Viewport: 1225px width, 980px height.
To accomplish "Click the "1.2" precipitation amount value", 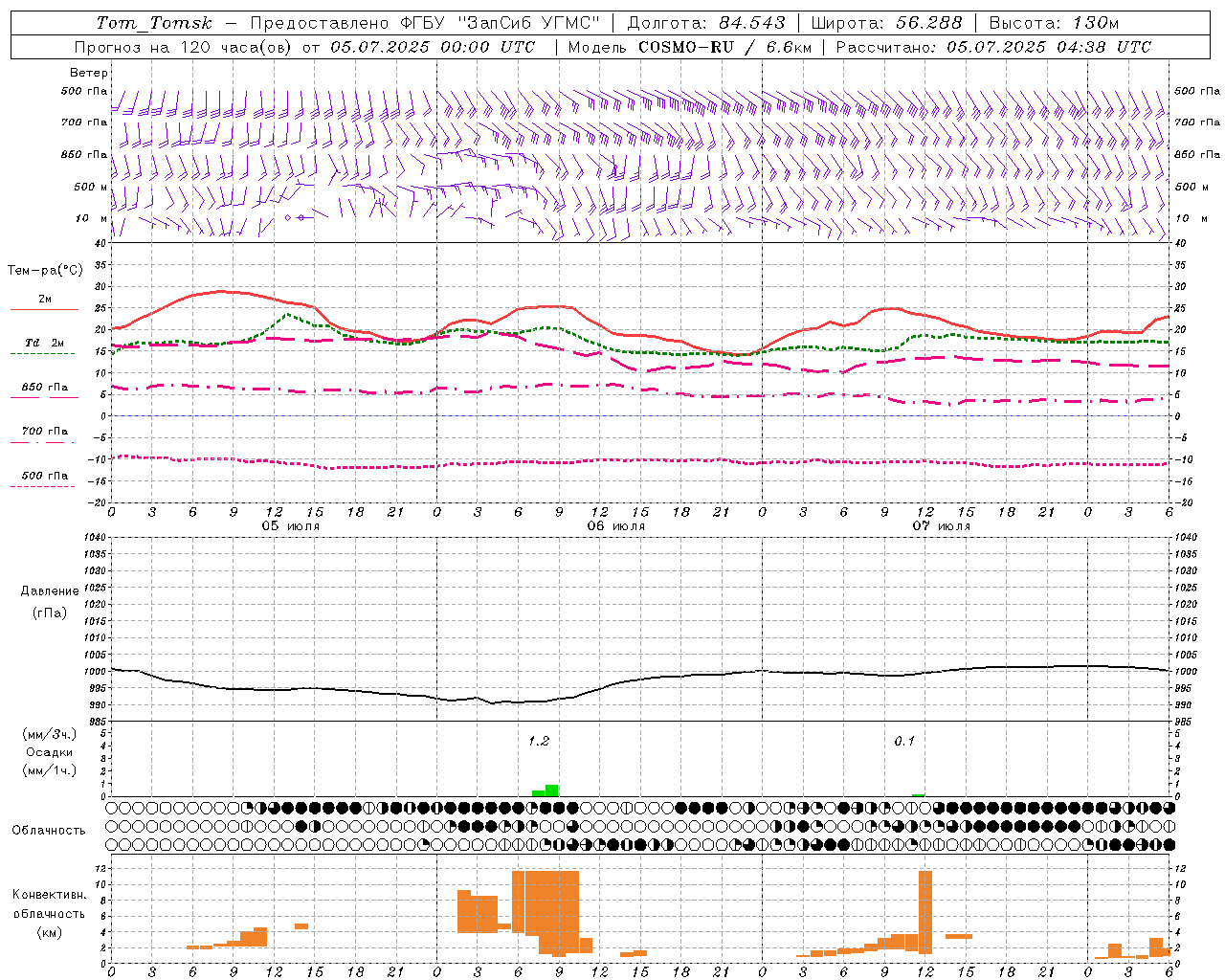I will tap(539, 741).
